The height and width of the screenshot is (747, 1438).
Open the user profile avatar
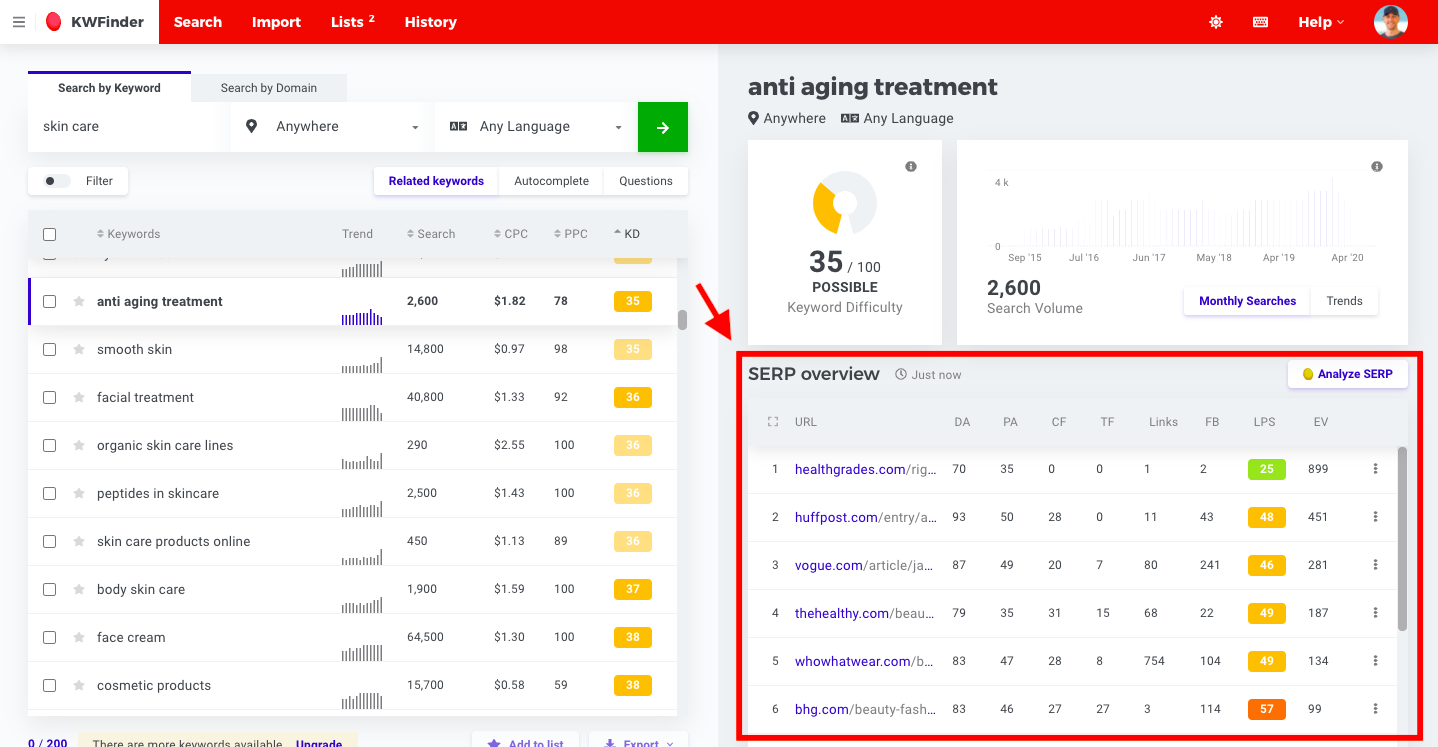click(1390, 22)
